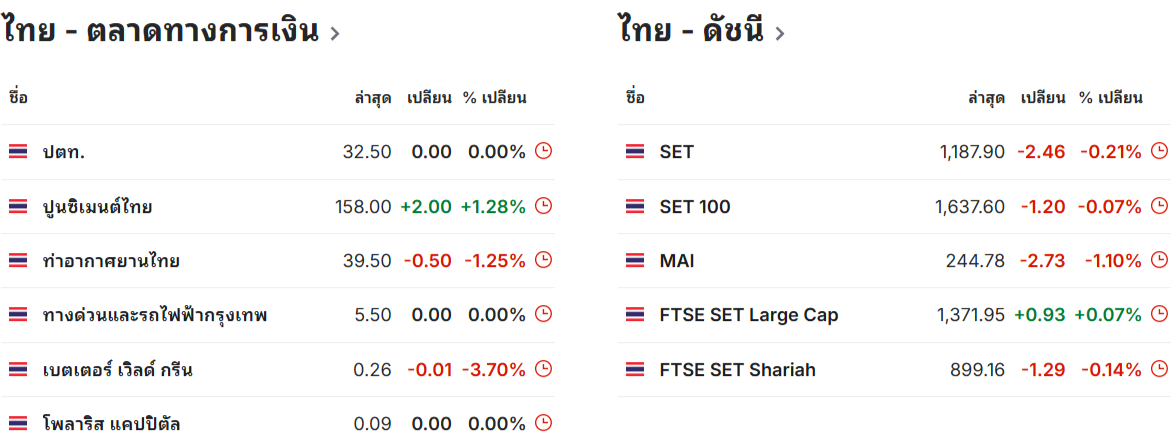The height and width of the screenshot is (439, 1173).
Task: Click the Thai flag icon next to ท่าอากาศยานไทย
Action: point(18,261)
